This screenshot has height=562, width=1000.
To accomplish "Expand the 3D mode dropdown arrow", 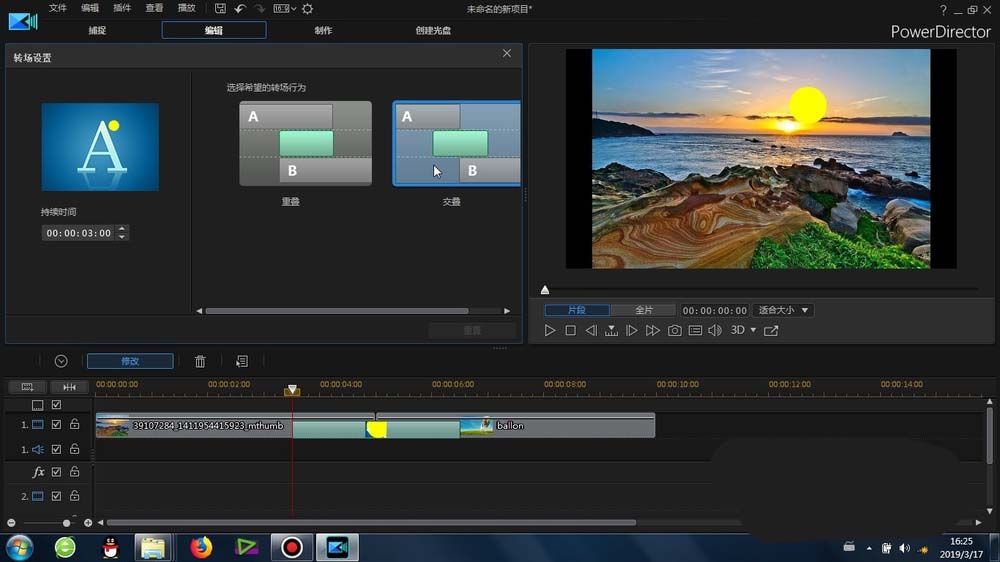I will pyautogui.click(x=753, y=330).
